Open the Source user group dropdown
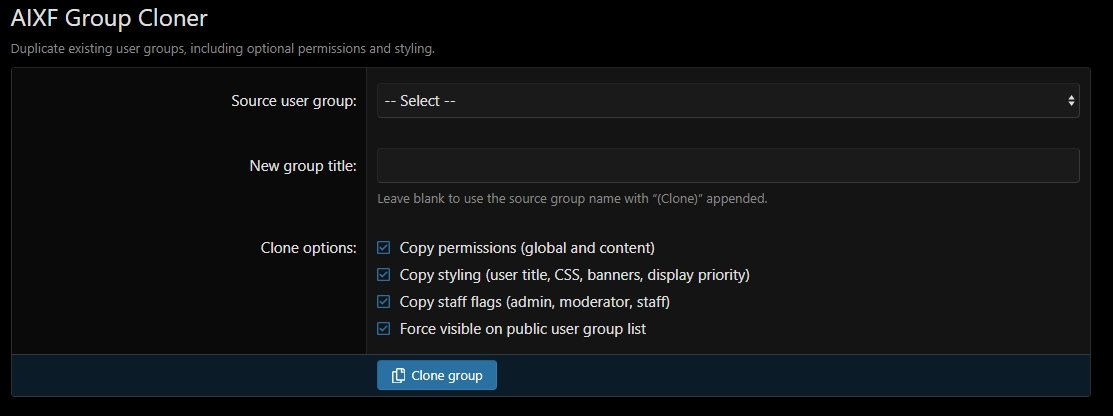 [727, 101]
